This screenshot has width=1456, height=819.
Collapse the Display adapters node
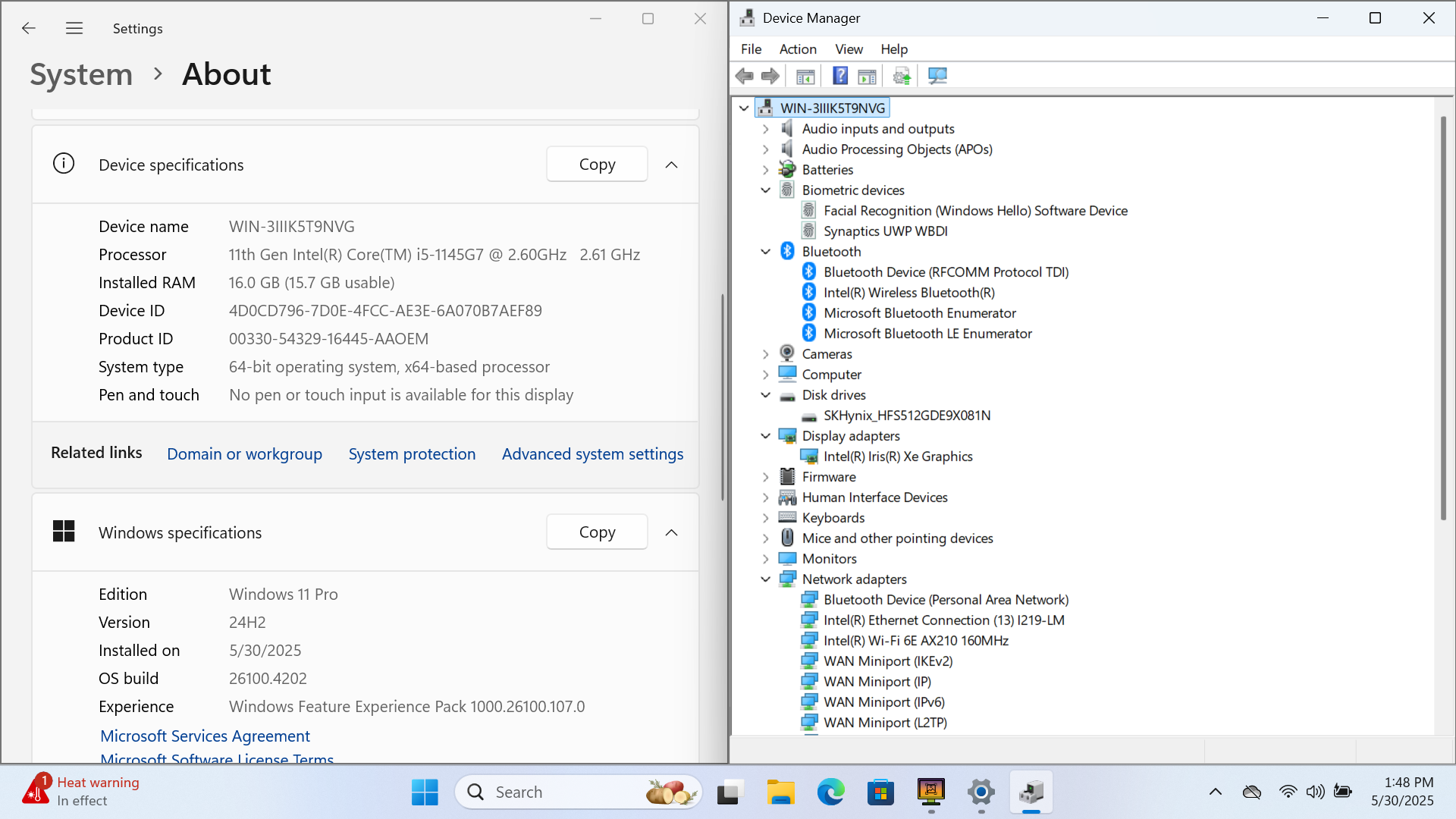[x=766, y=435]
